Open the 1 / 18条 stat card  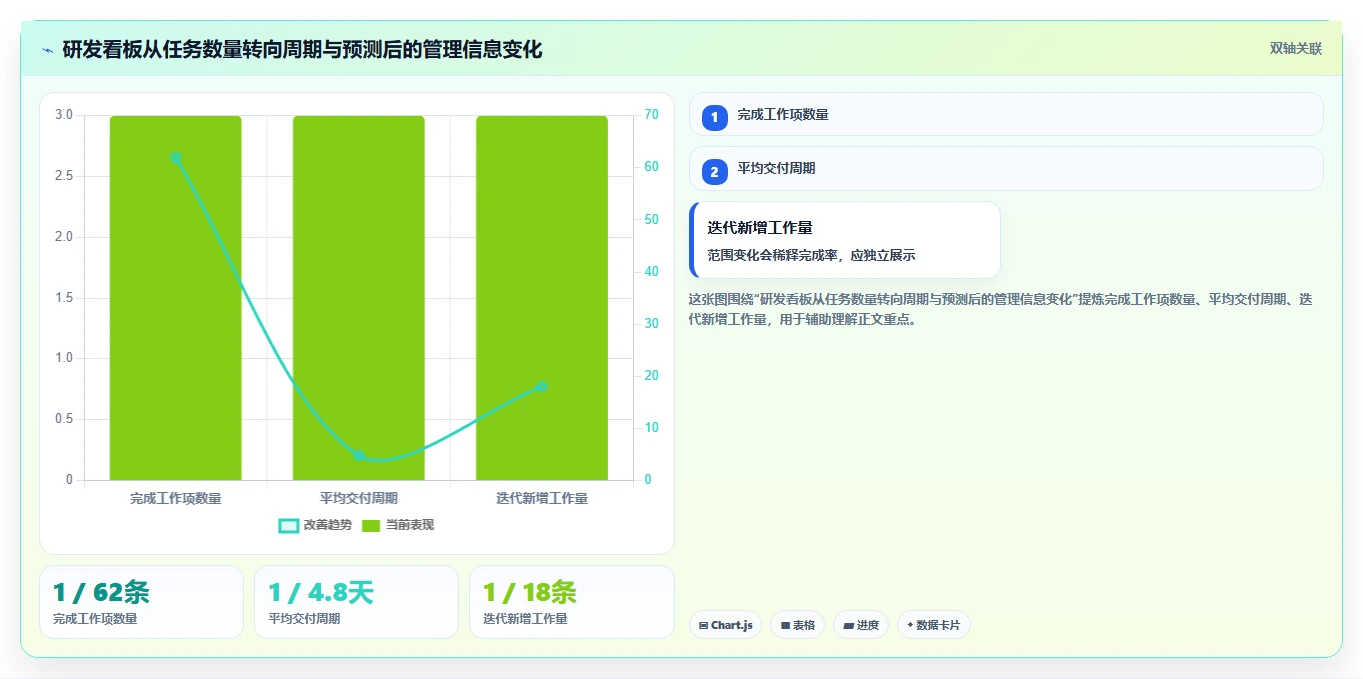pyautogui.click(x=571, y=602)
